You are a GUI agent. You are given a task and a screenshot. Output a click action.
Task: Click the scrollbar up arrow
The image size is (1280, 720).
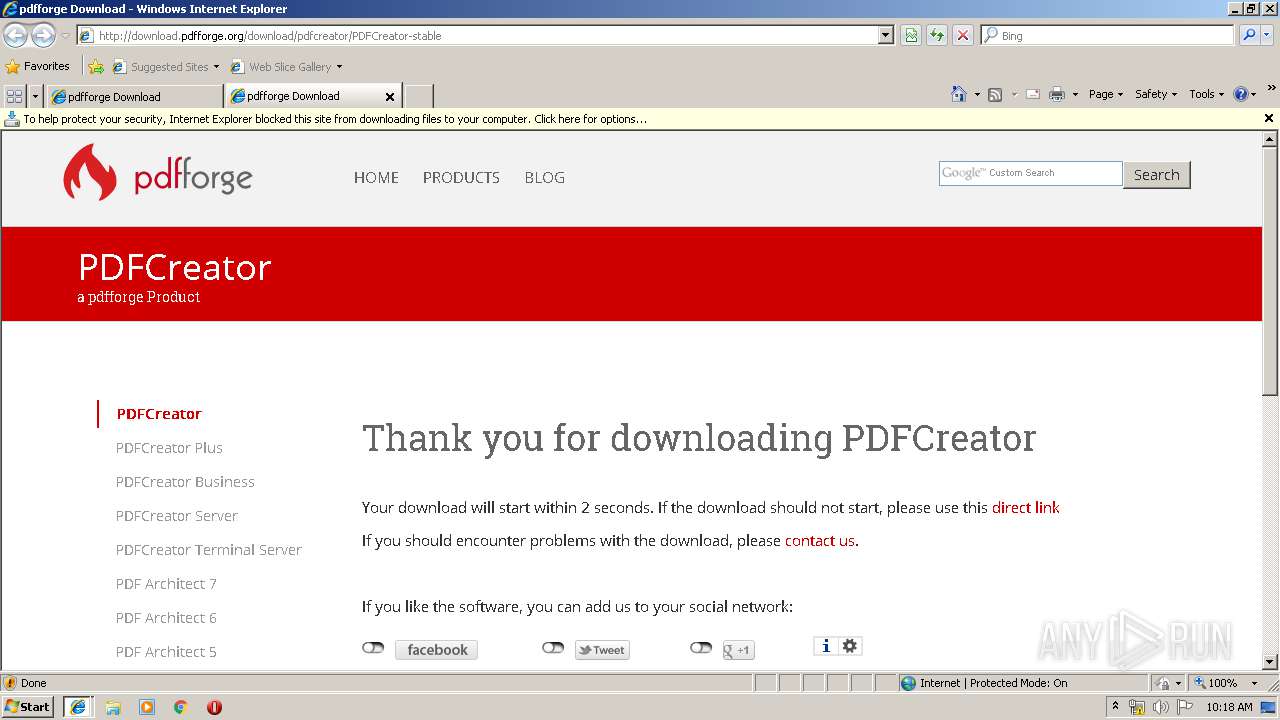click(x=1270, y=139)
